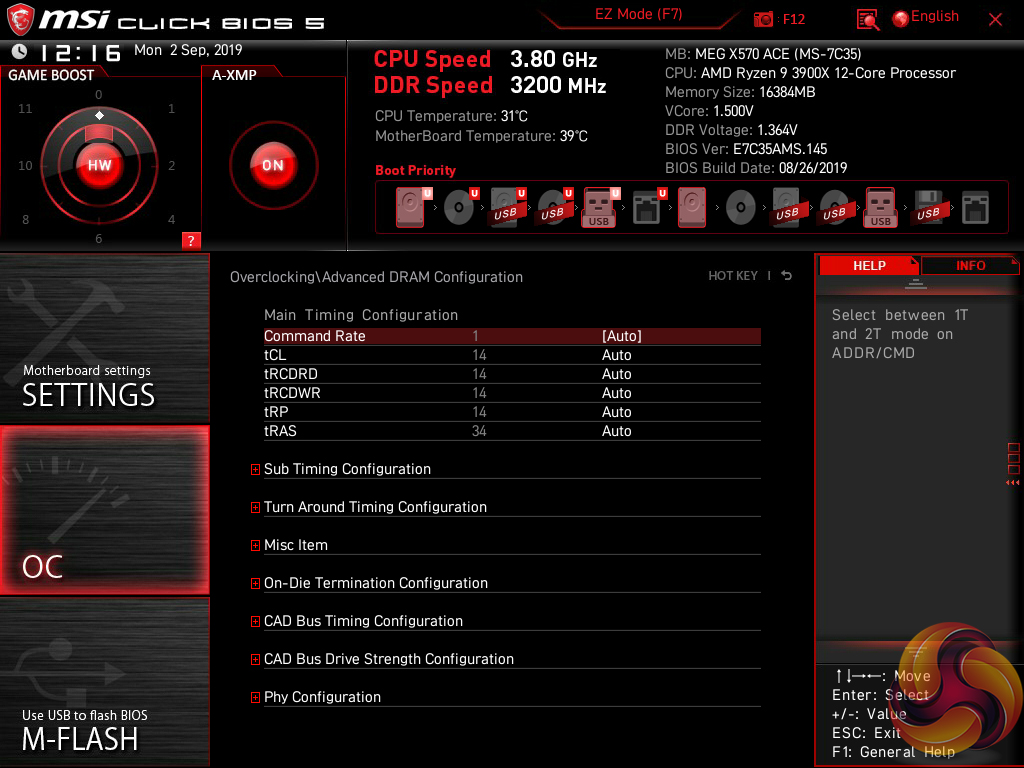Click the Main Timing Configuration heading
The width and height of the screenshot is (1024, 768).
[361, 315]
